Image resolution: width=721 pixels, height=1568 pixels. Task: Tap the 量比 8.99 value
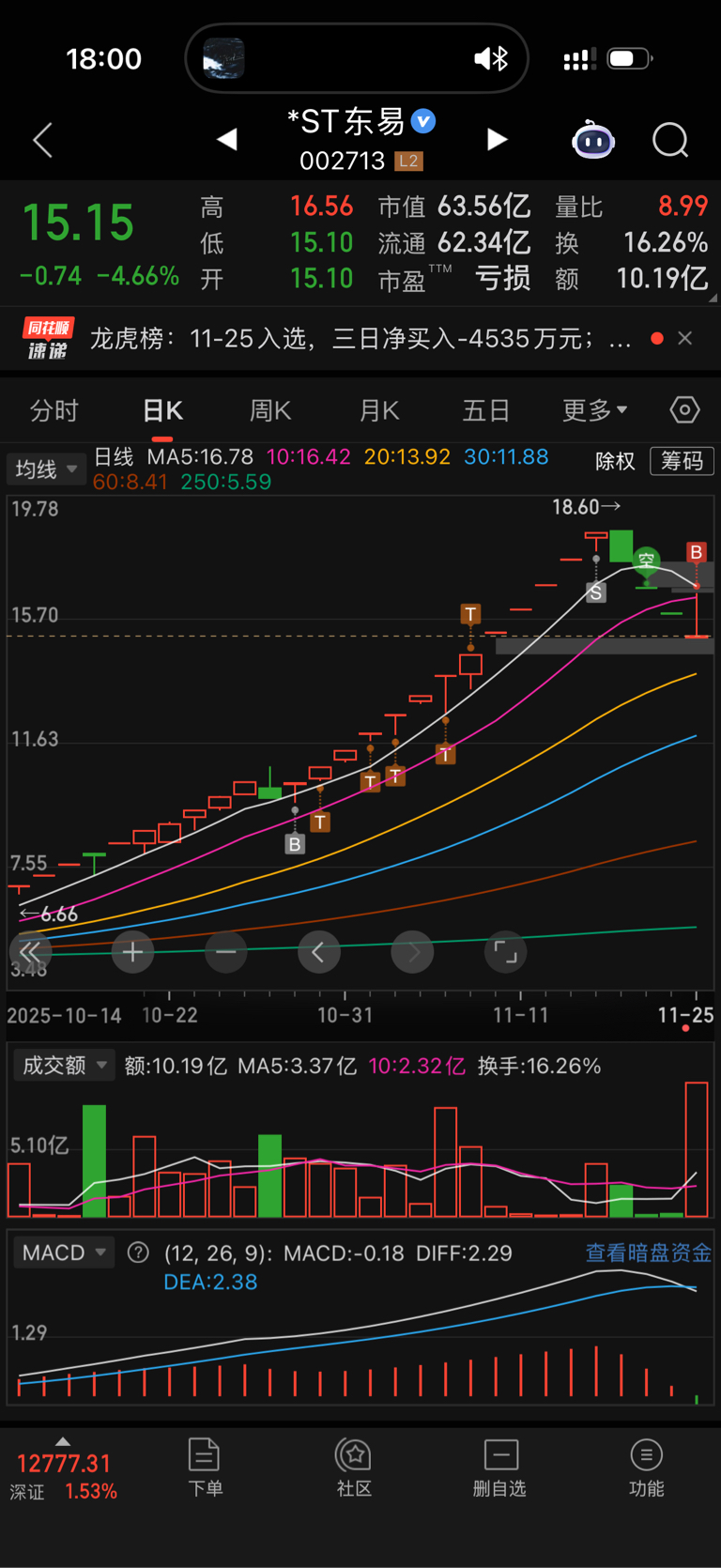tap(631, 206)
